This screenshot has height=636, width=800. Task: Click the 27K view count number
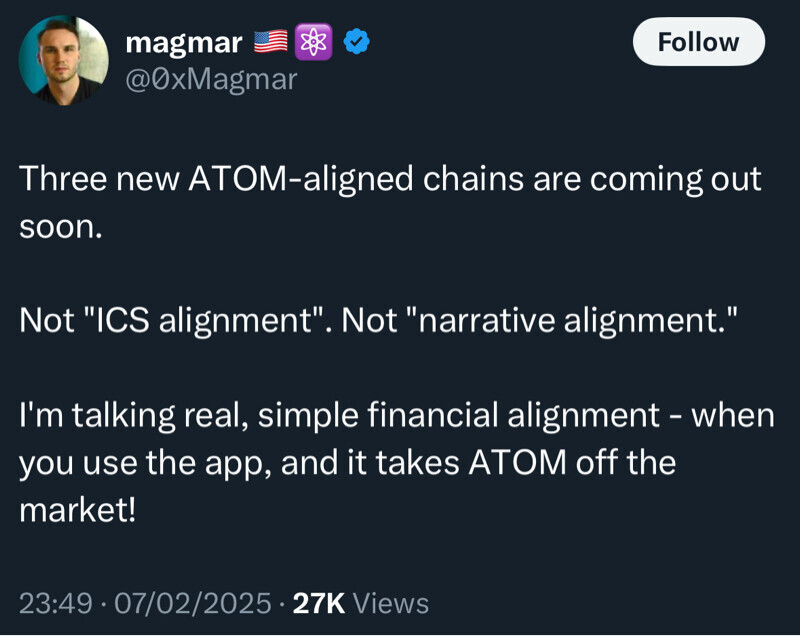click(318, 603)
